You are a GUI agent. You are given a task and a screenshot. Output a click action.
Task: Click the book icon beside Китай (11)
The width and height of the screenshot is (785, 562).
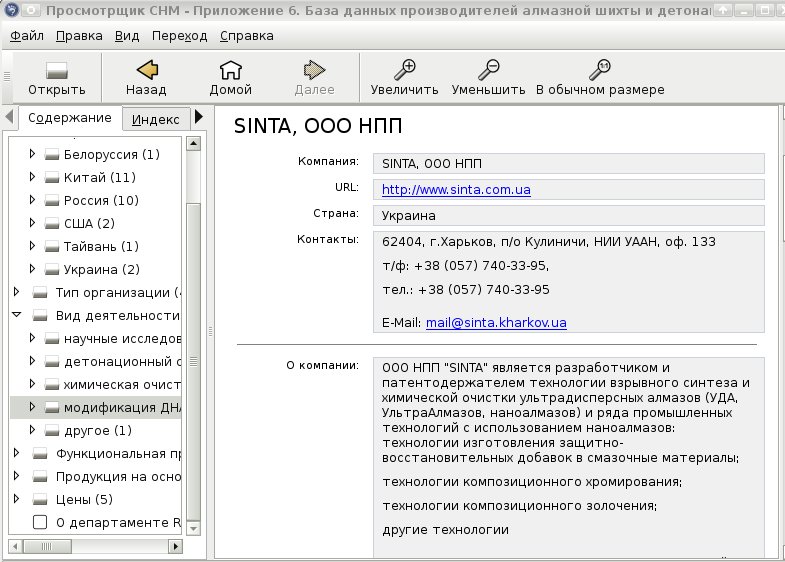pyautogui.click(x=52, y=178)
